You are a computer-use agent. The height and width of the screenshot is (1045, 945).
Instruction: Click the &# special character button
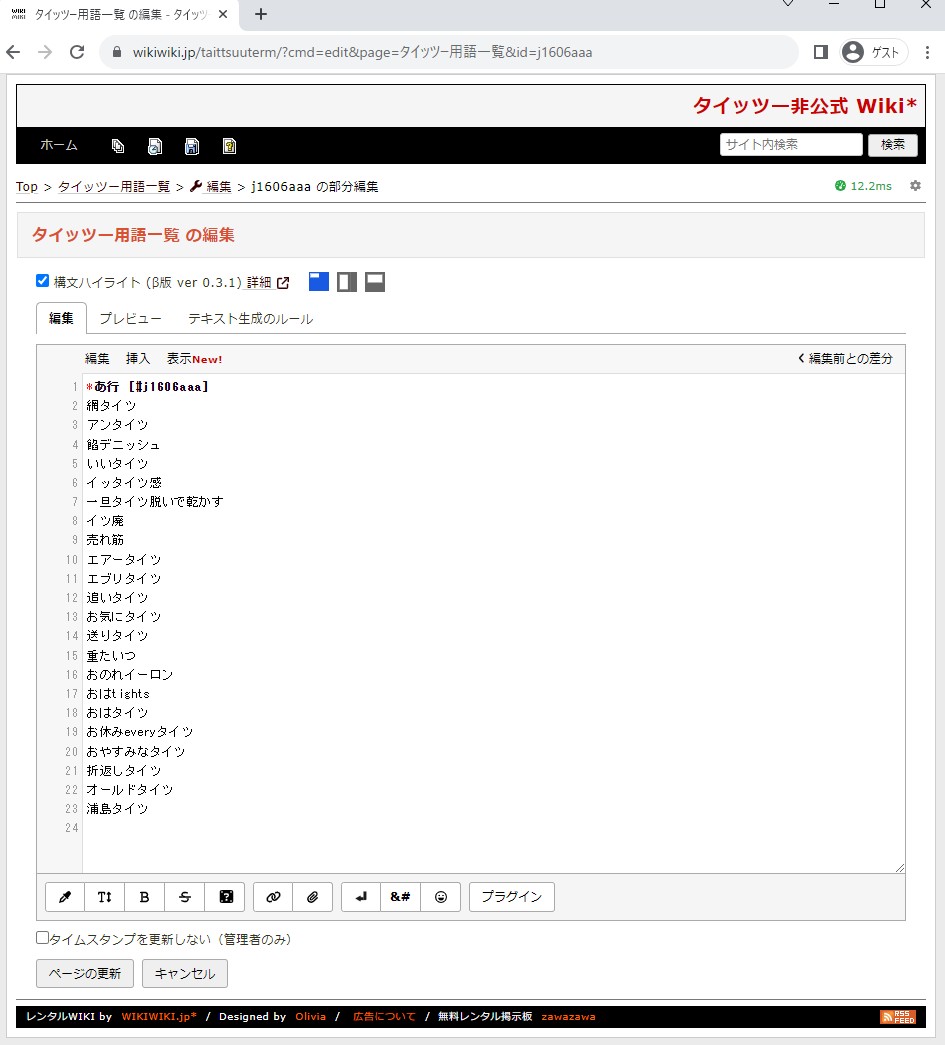click(x=400, y=897)
